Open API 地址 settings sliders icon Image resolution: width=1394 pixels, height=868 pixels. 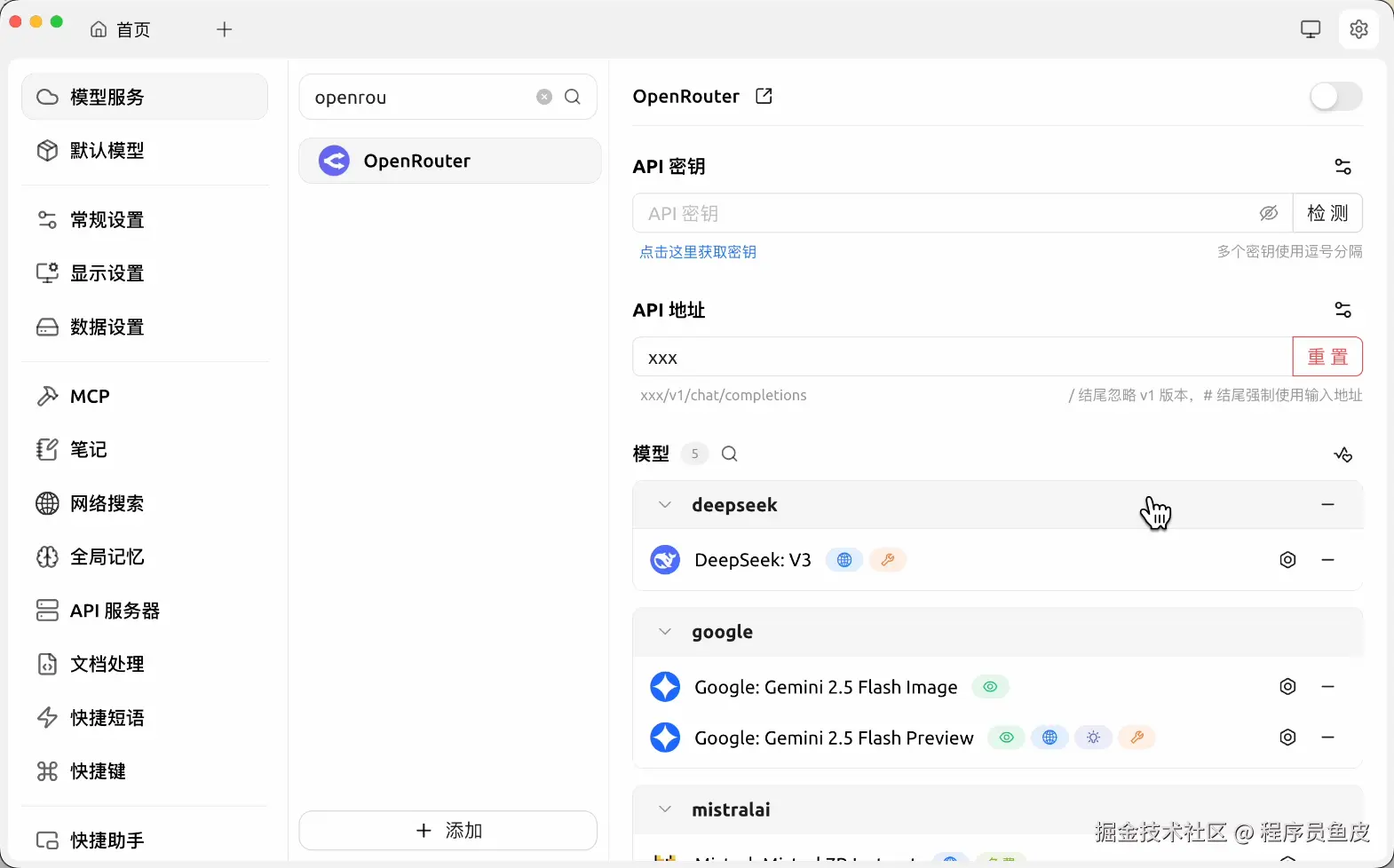[x=1343, y=310]
